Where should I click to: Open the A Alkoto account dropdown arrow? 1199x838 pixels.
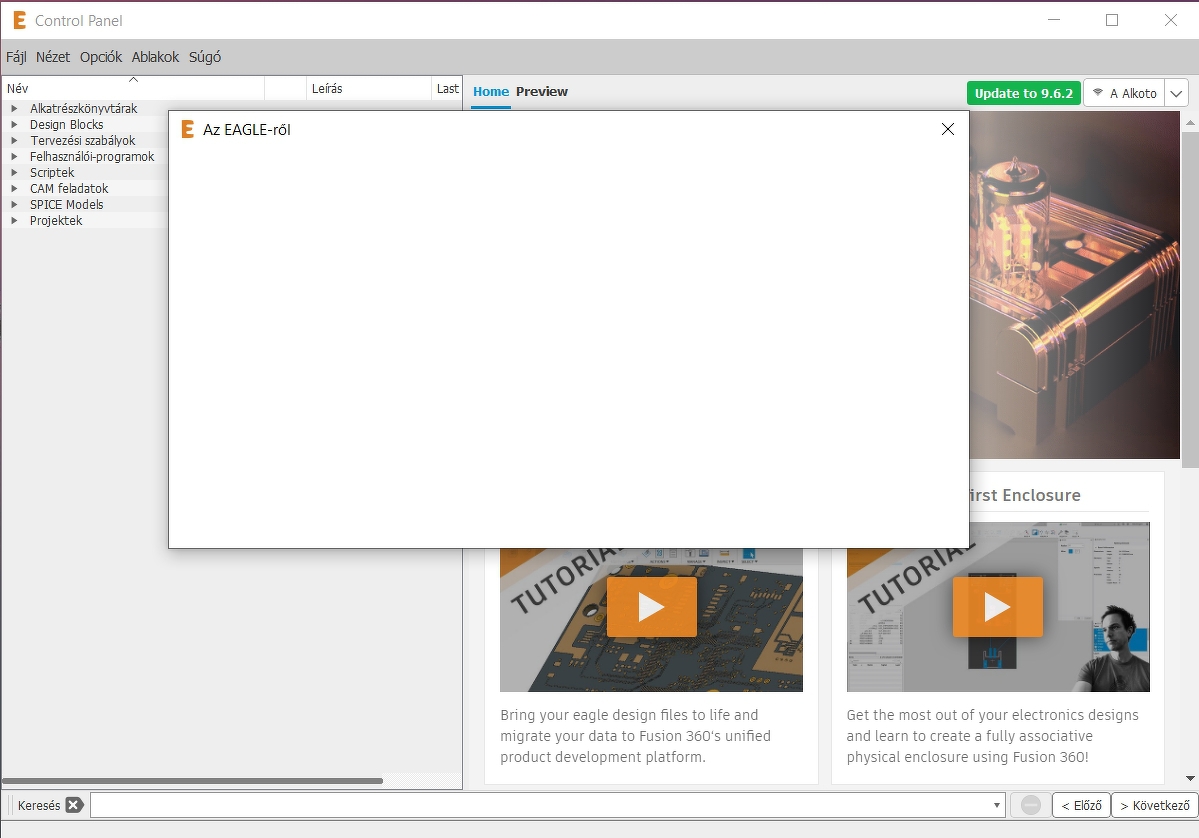pyautogui.click(x=1176, y=93)
